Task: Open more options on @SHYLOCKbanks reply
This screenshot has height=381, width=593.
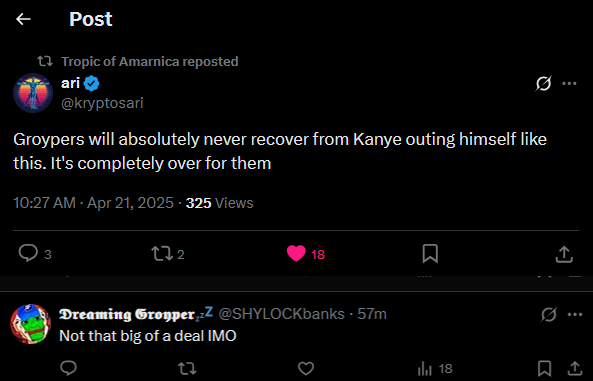Action: tap(575, 314)
